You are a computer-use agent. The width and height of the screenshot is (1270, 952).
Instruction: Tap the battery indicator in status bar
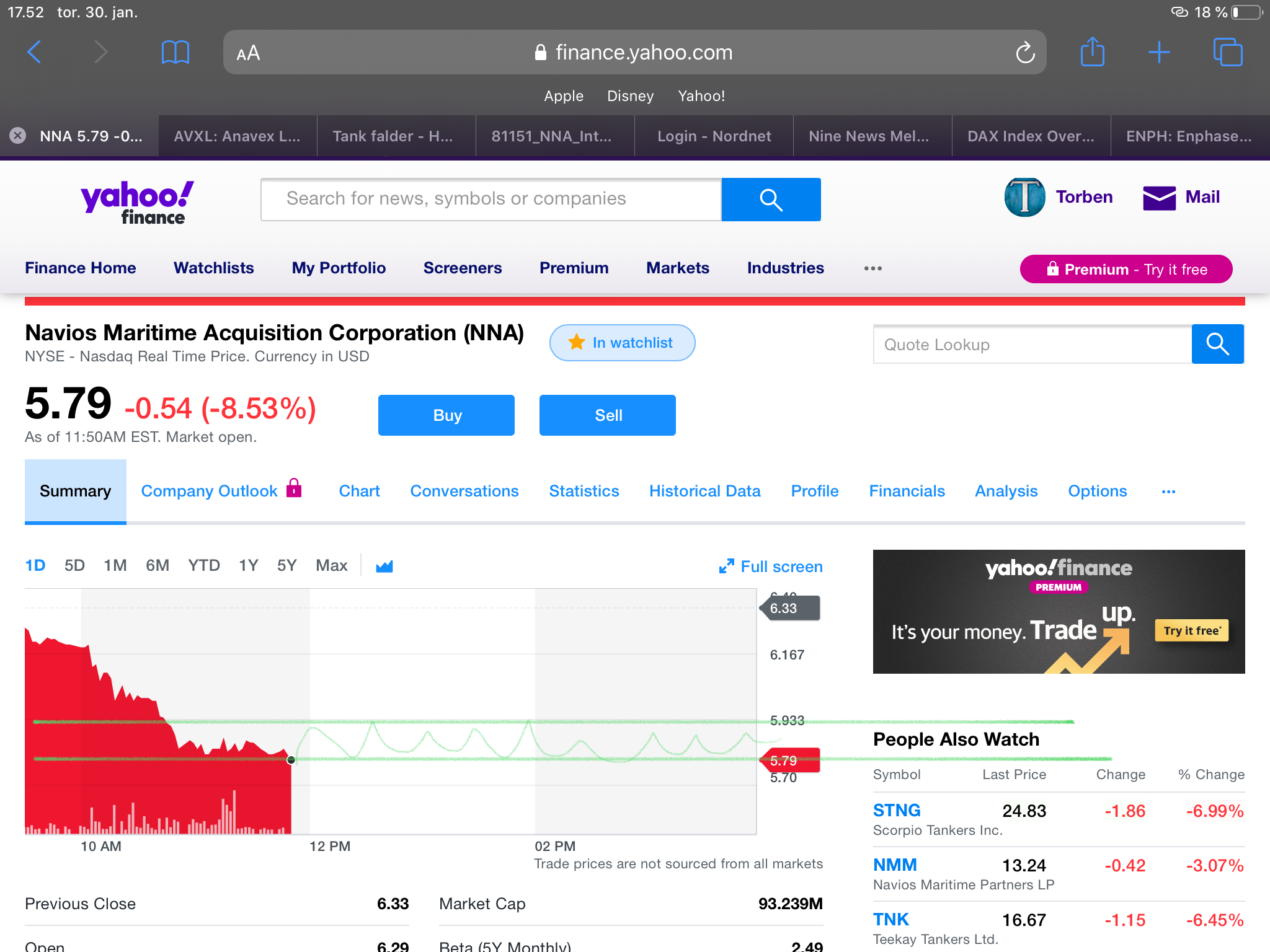(x=1246, y=12)
